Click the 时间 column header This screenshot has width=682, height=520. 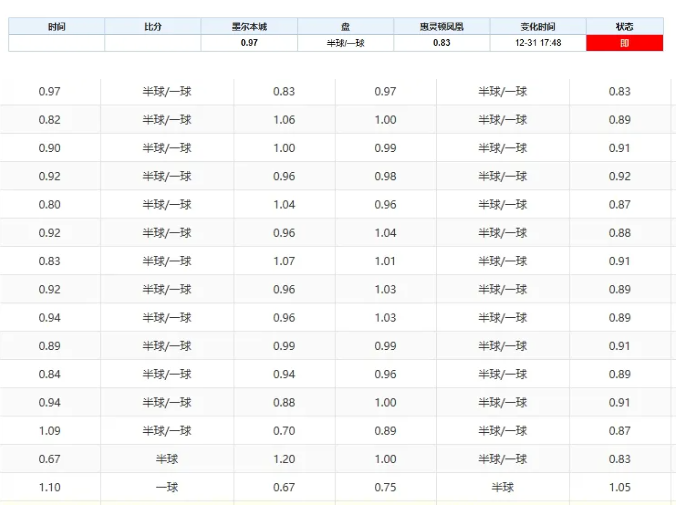pos(56,26)
